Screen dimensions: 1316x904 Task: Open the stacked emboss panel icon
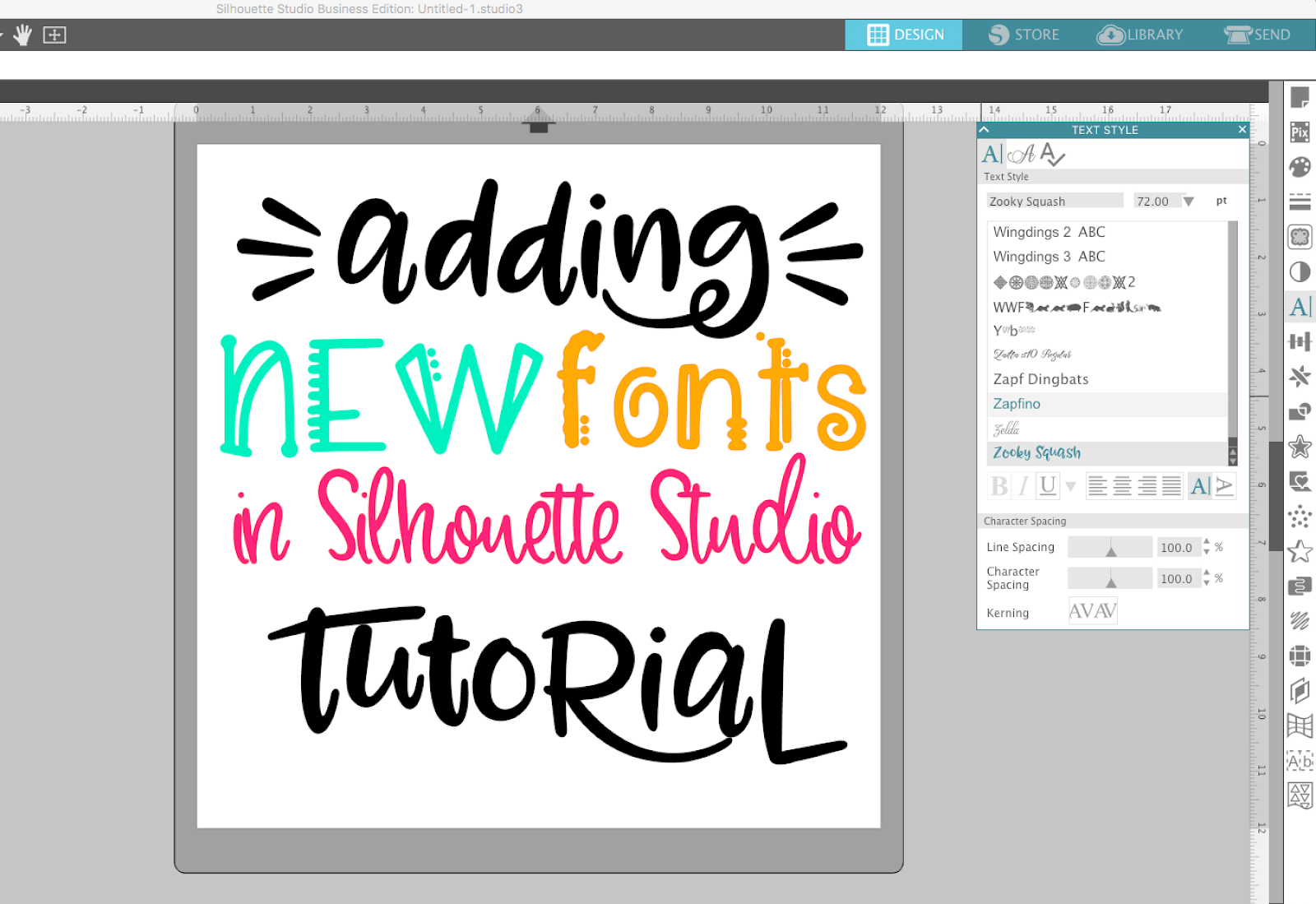click(x=1300, y=690)
